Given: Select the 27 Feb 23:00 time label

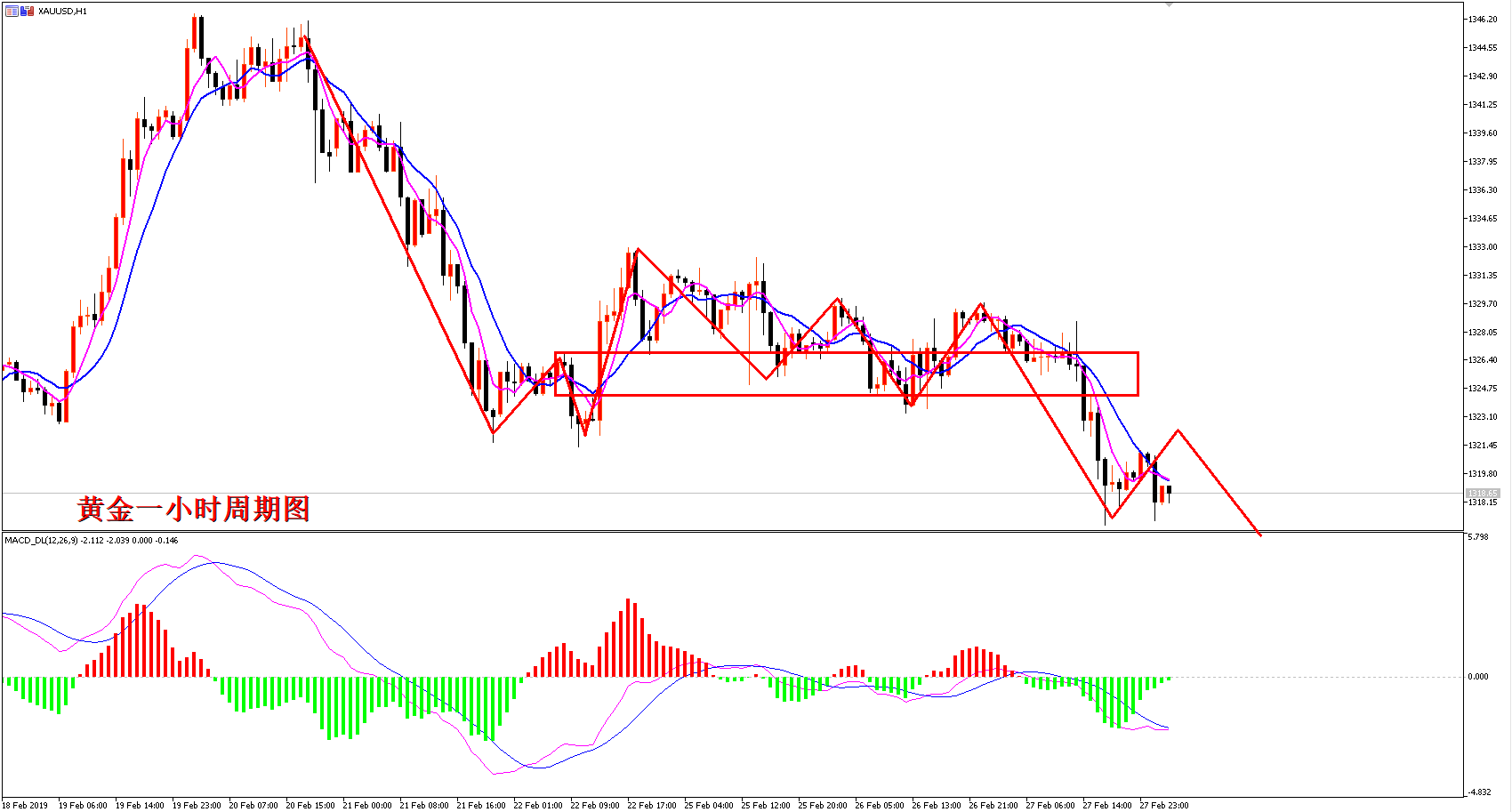Looking at the screenshot, I should (1164, 805).
